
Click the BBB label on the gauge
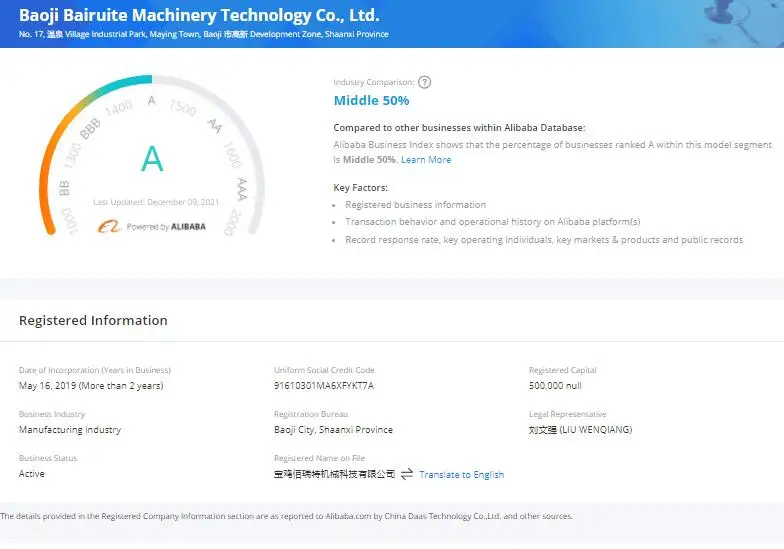[90, 130]
